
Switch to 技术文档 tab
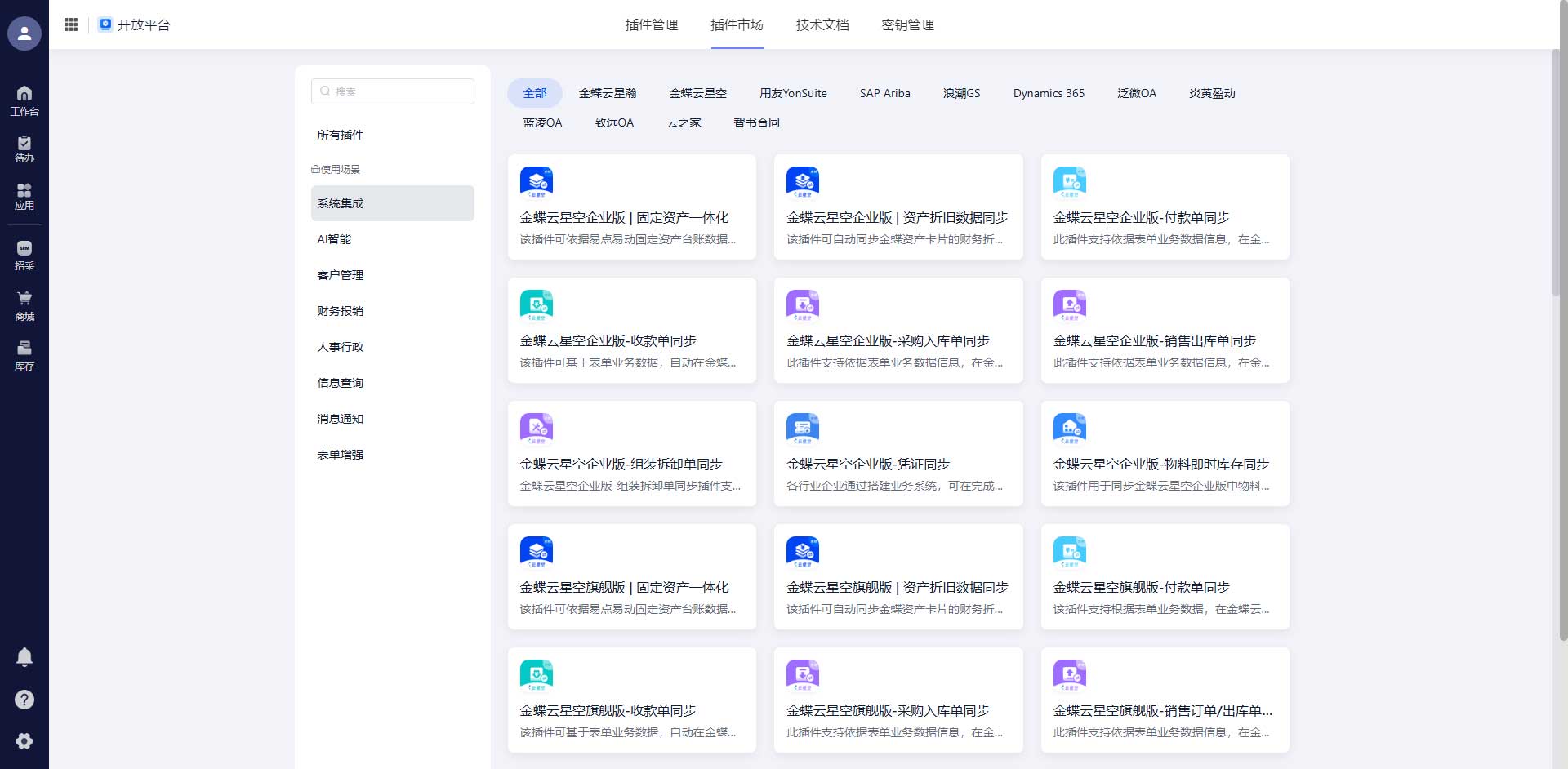click(822, 25)
